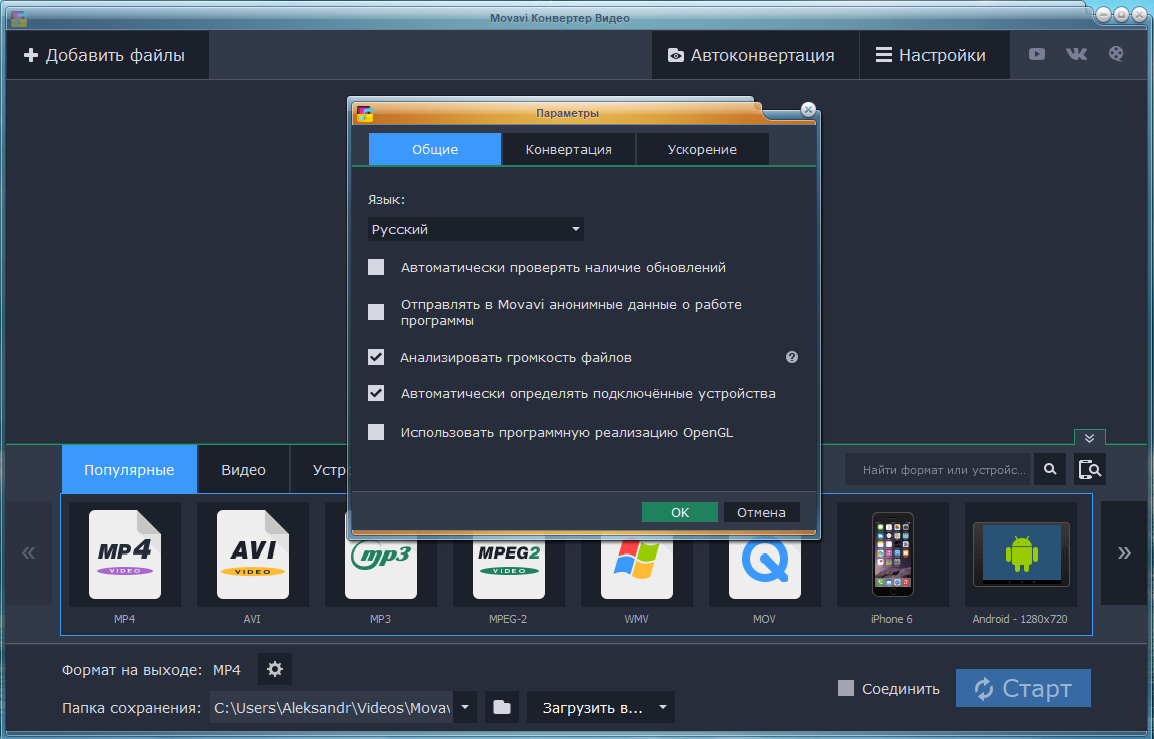Viewport: 1154px width, 739px height.
Task: Switch to the Ускорение tab
Action: click(x=702, y=149)
